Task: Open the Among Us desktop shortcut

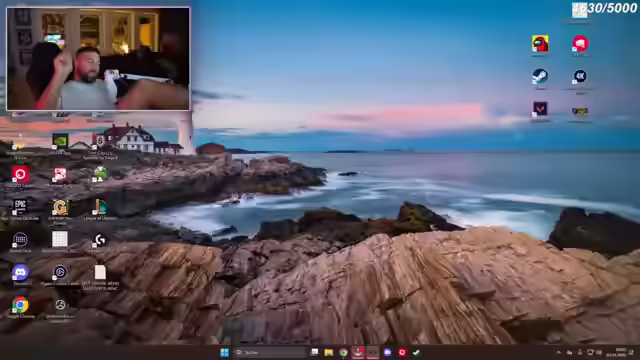Action: coord(540,43)
